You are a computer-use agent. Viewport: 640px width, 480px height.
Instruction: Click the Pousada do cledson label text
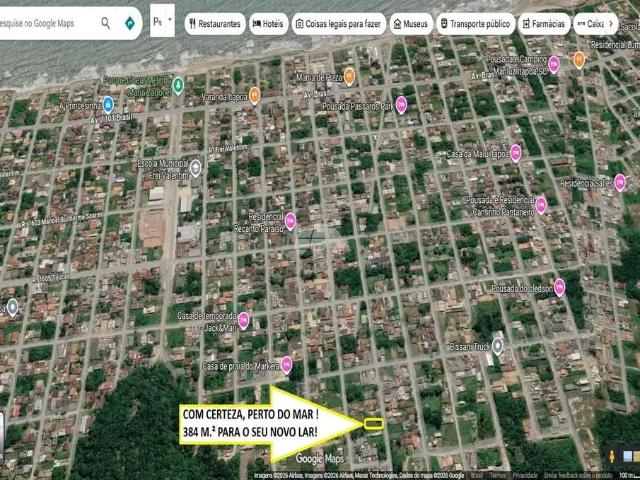pos(522,289)
